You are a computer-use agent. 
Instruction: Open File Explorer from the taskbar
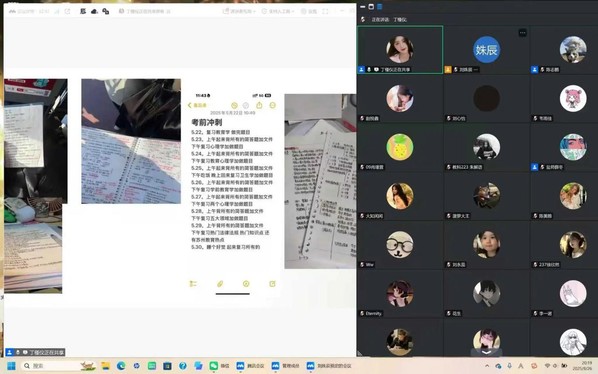(x=106, y=366)
